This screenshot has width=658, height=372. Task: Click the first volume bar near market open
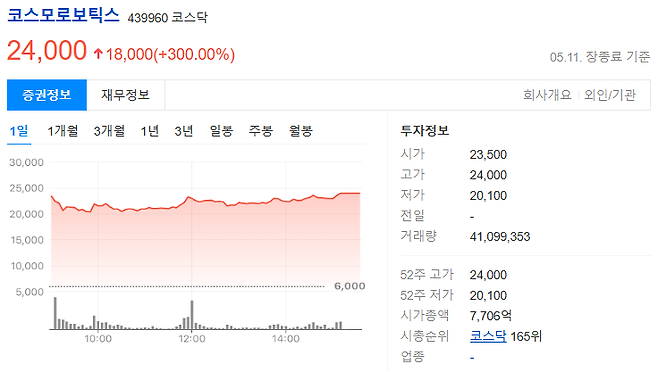pyautogui.click(x=55, y=313)
